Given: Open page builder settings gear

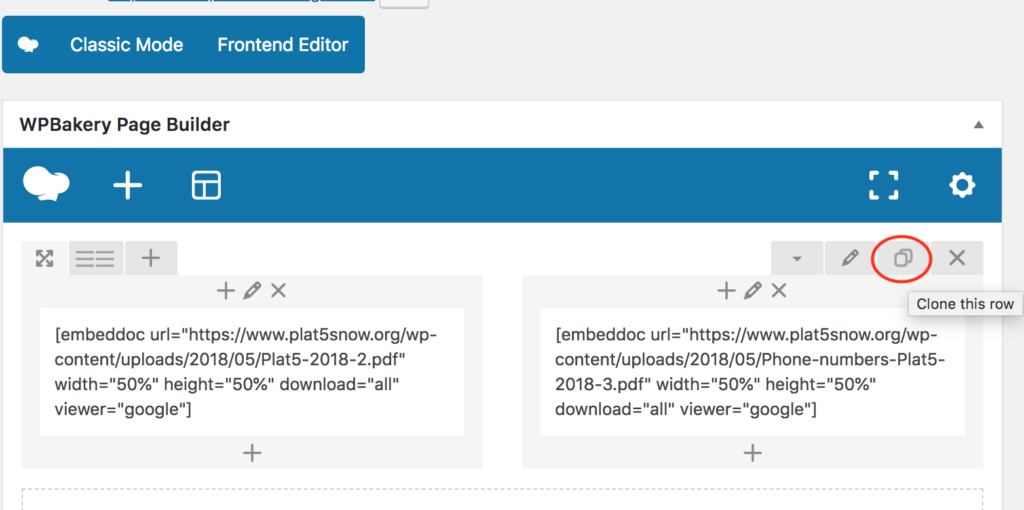Looking at the screenshot, I should [x=962, y=185].
